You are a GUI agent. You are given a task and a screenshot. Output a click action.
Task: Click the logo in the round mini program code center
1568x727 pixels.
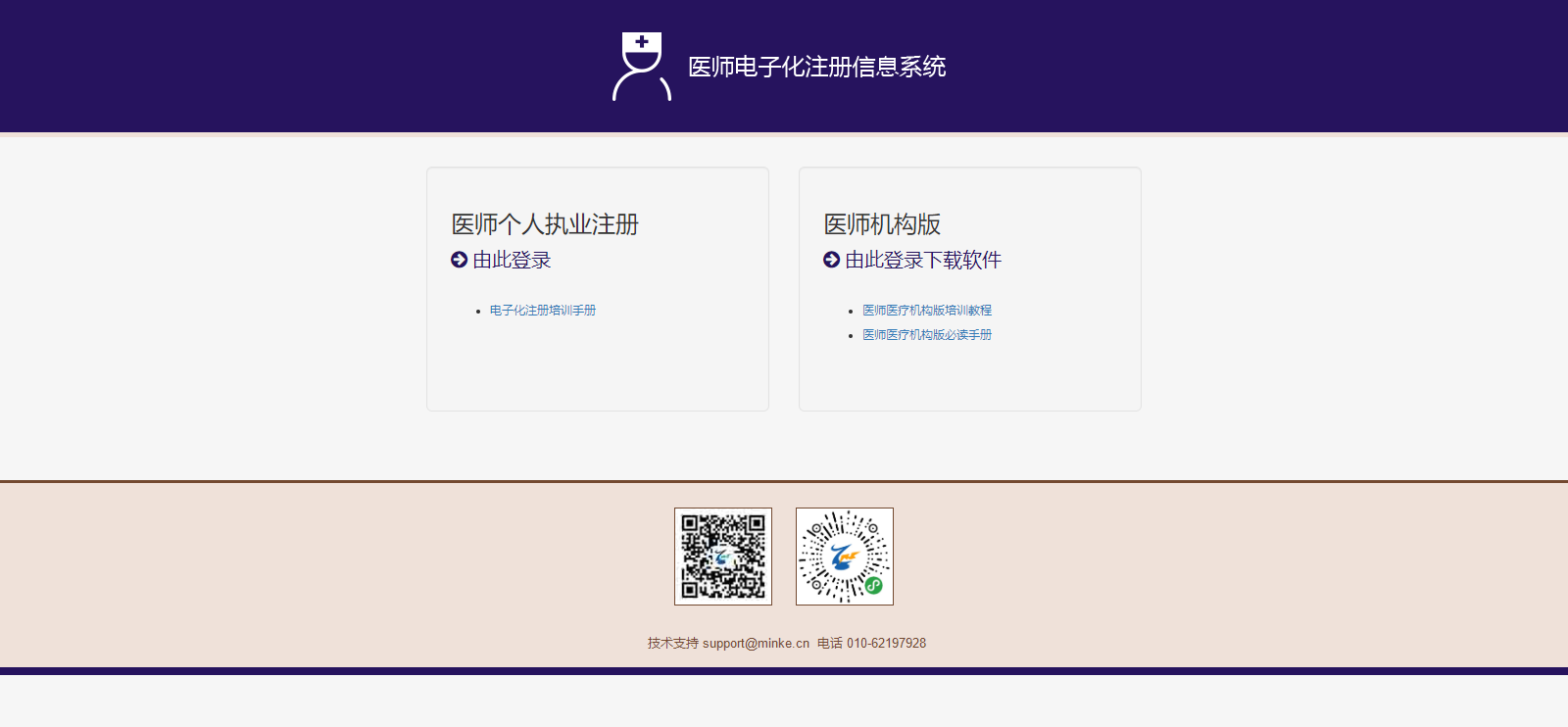click(843, 557)
